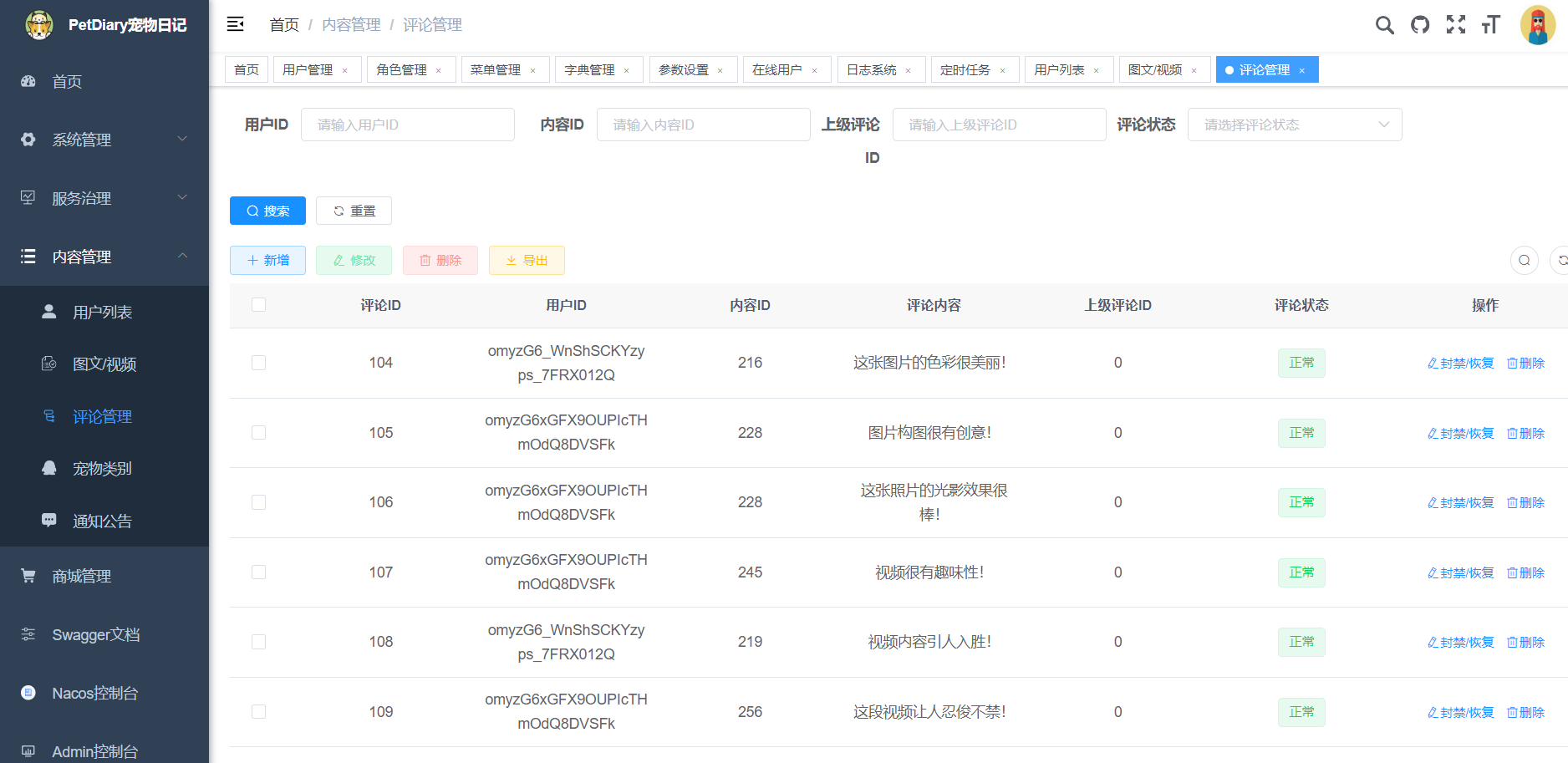Click the 商城管理 shopping cart icon

click(x=28, y=576)
